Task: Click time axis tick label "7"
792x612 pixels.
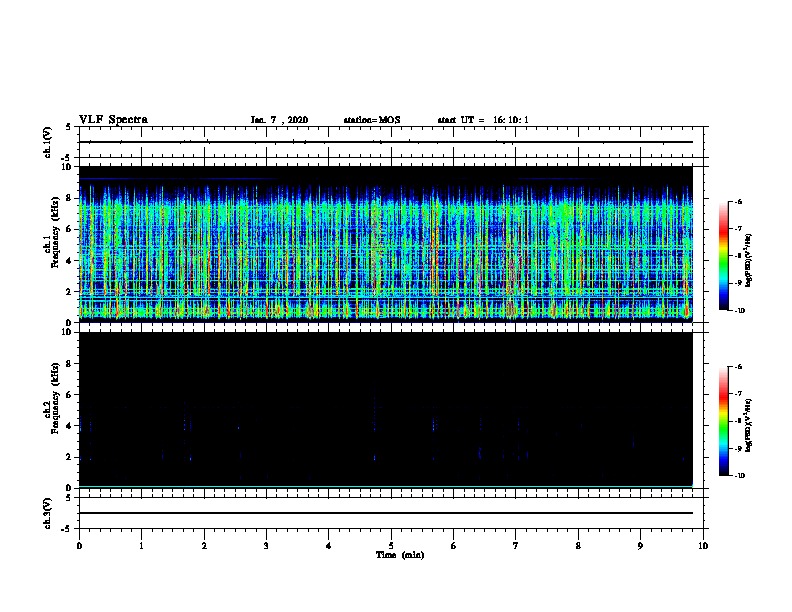Action: [x=516, y=546]
